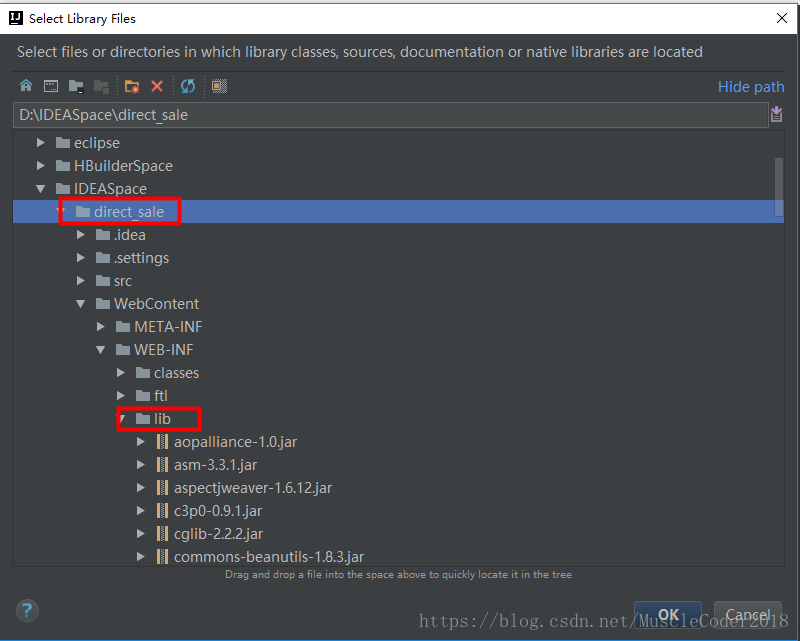Select the direct_sale folder row
Image resolution: width=800 pixels, height=641 pixels.
pyautogui.click(x=398, y=212)
